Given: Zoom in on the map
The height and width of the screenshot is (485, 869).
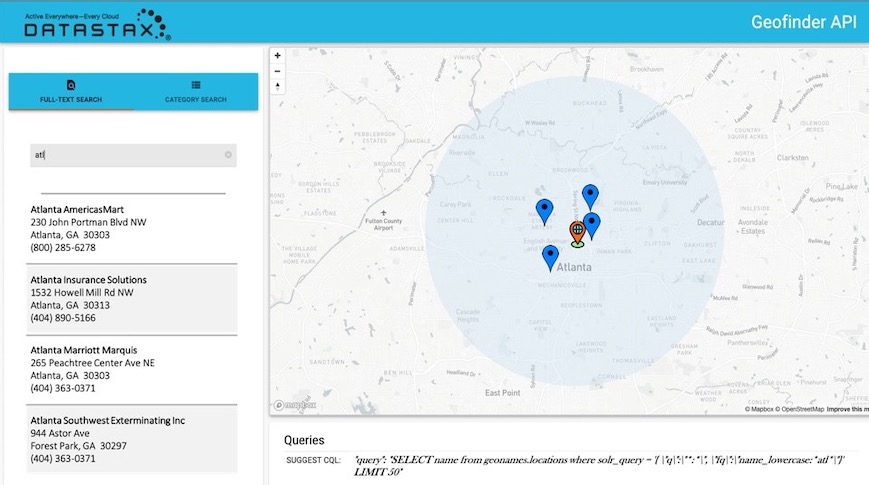Looking at the screenshot, I should [x=278, y=56].
